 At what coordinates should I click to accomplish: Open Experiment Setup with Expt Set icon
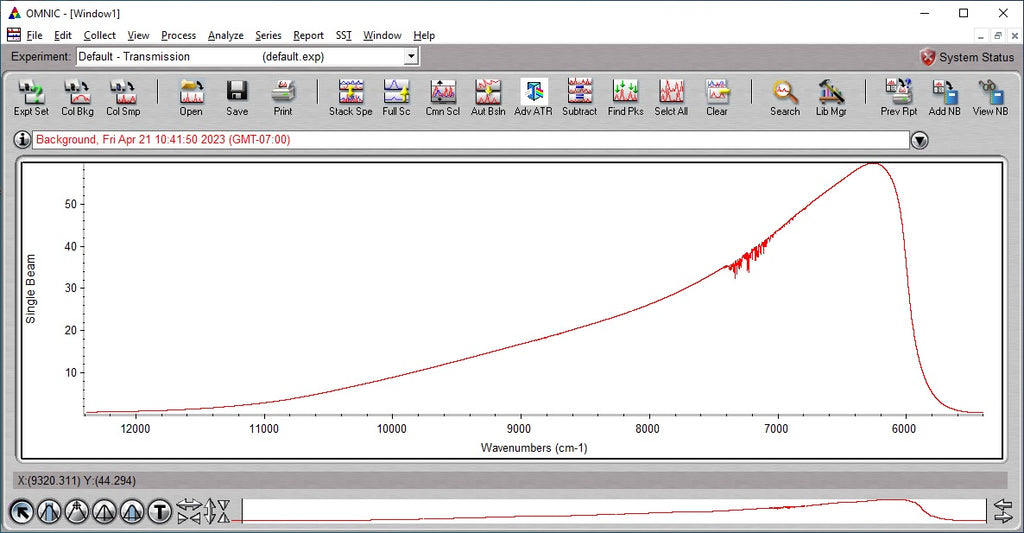pyautogui.click(x=31, y=97)
